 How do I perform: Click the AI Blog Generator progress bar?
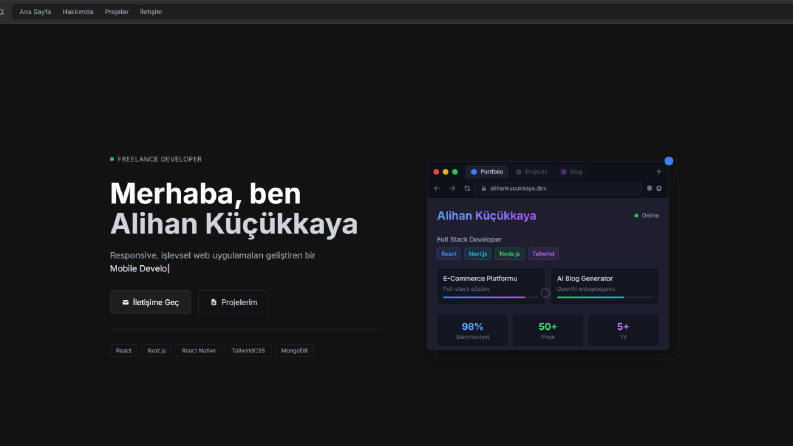pyautogui.click(x=604, y=297)
